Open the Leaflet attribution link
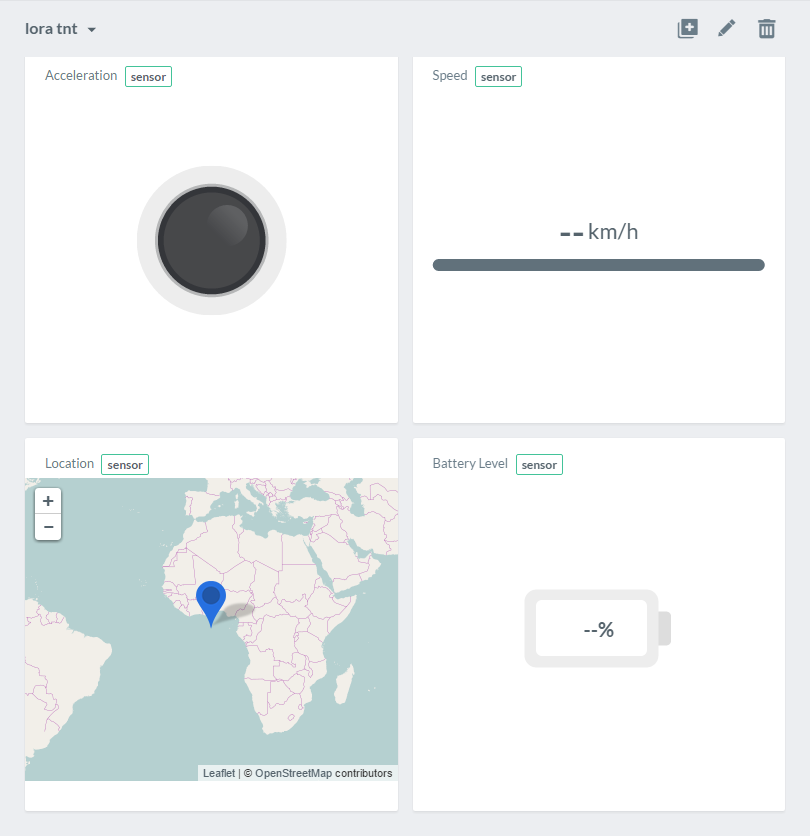810x836 pixels. (x=219, y=773)
